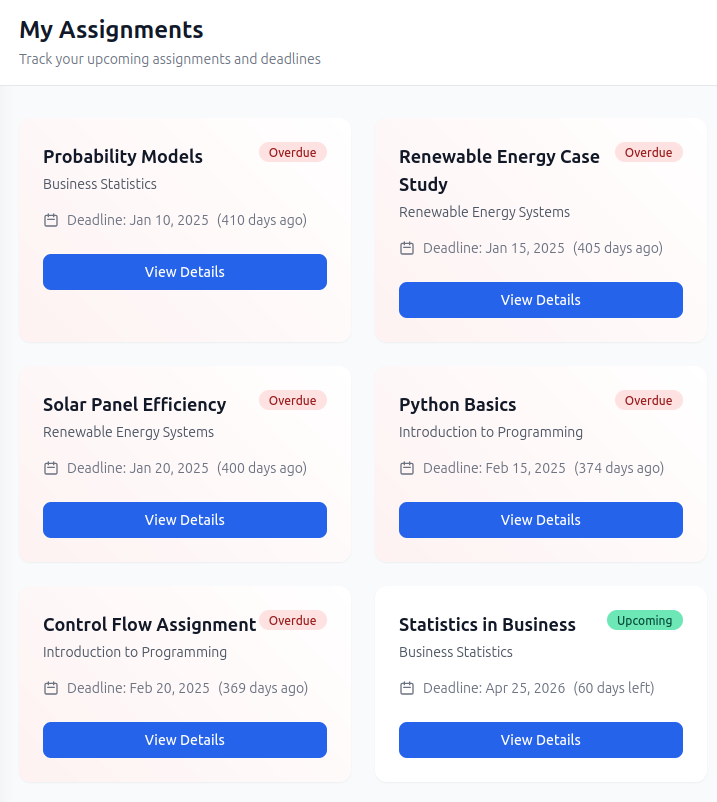Click calendar icon on Python Basics card

[407, 468]
